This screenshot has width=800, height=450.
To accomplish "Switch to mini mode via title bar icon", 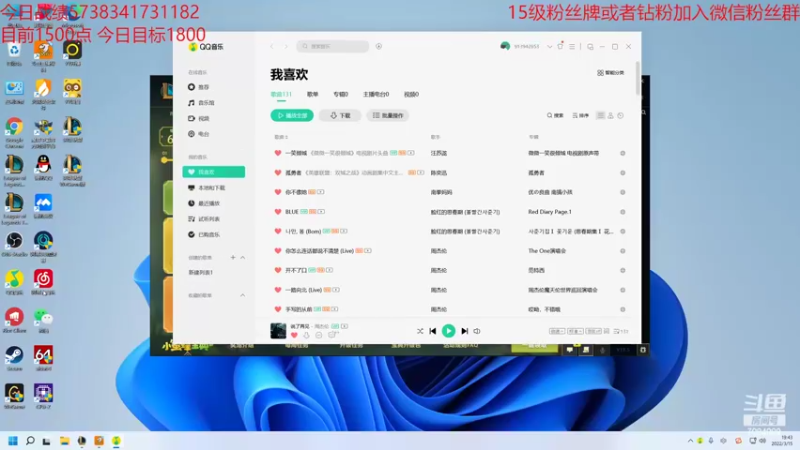I will (x=590, y=46).
